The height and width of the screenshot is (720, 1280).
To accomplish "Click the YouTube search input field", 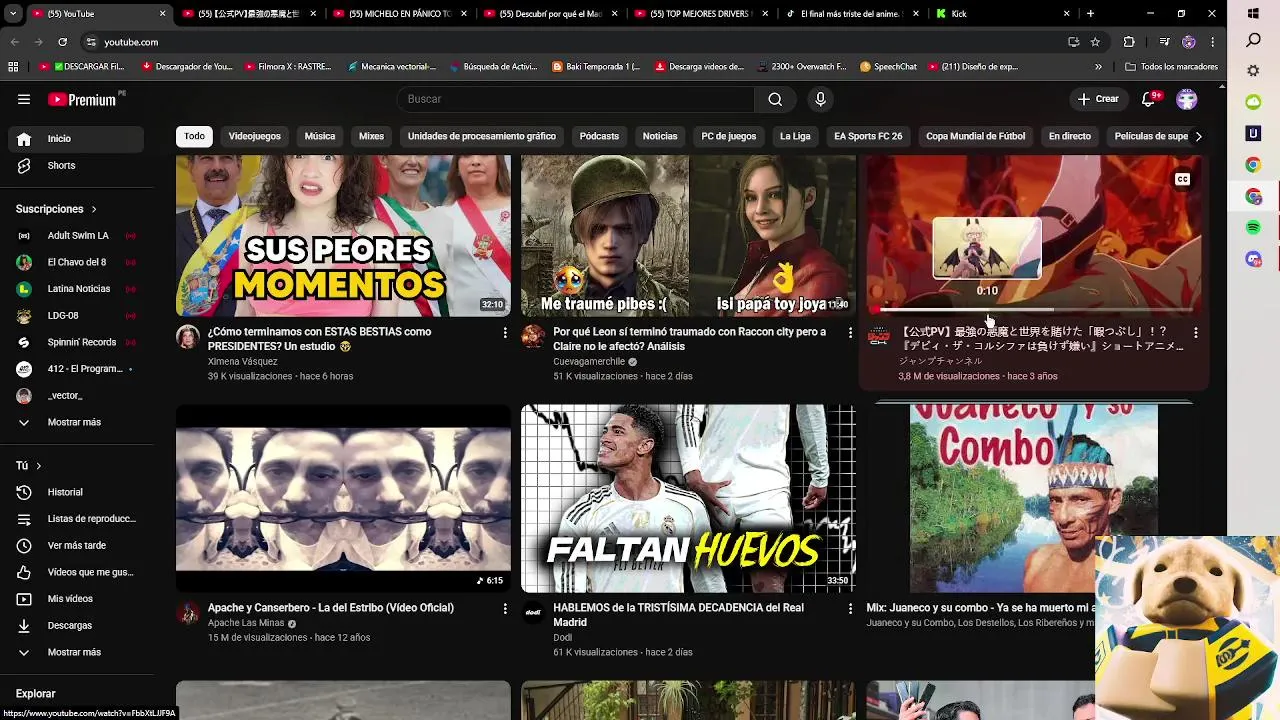I will click(x=575, y=99).
